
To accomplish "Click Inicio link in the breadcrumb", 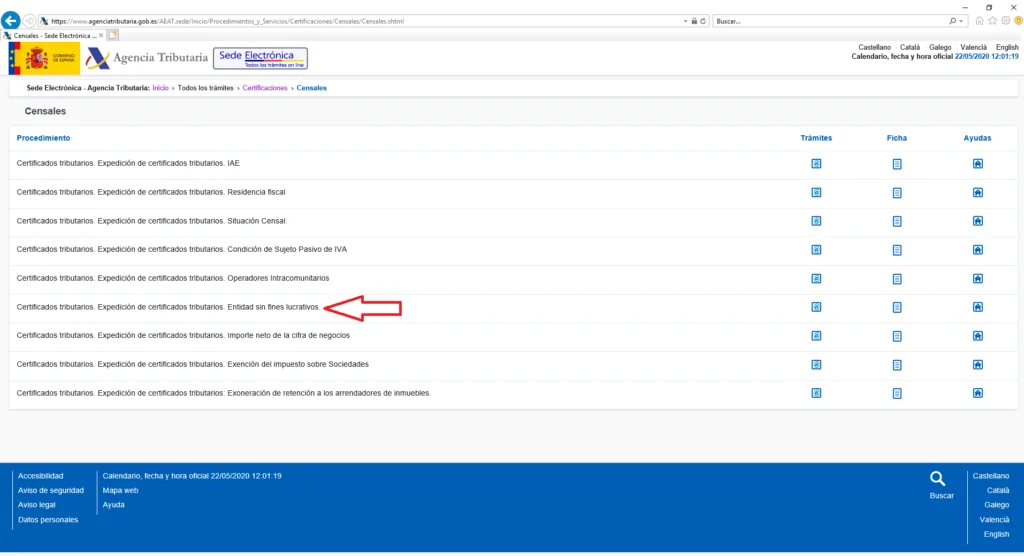I will 160,88.
